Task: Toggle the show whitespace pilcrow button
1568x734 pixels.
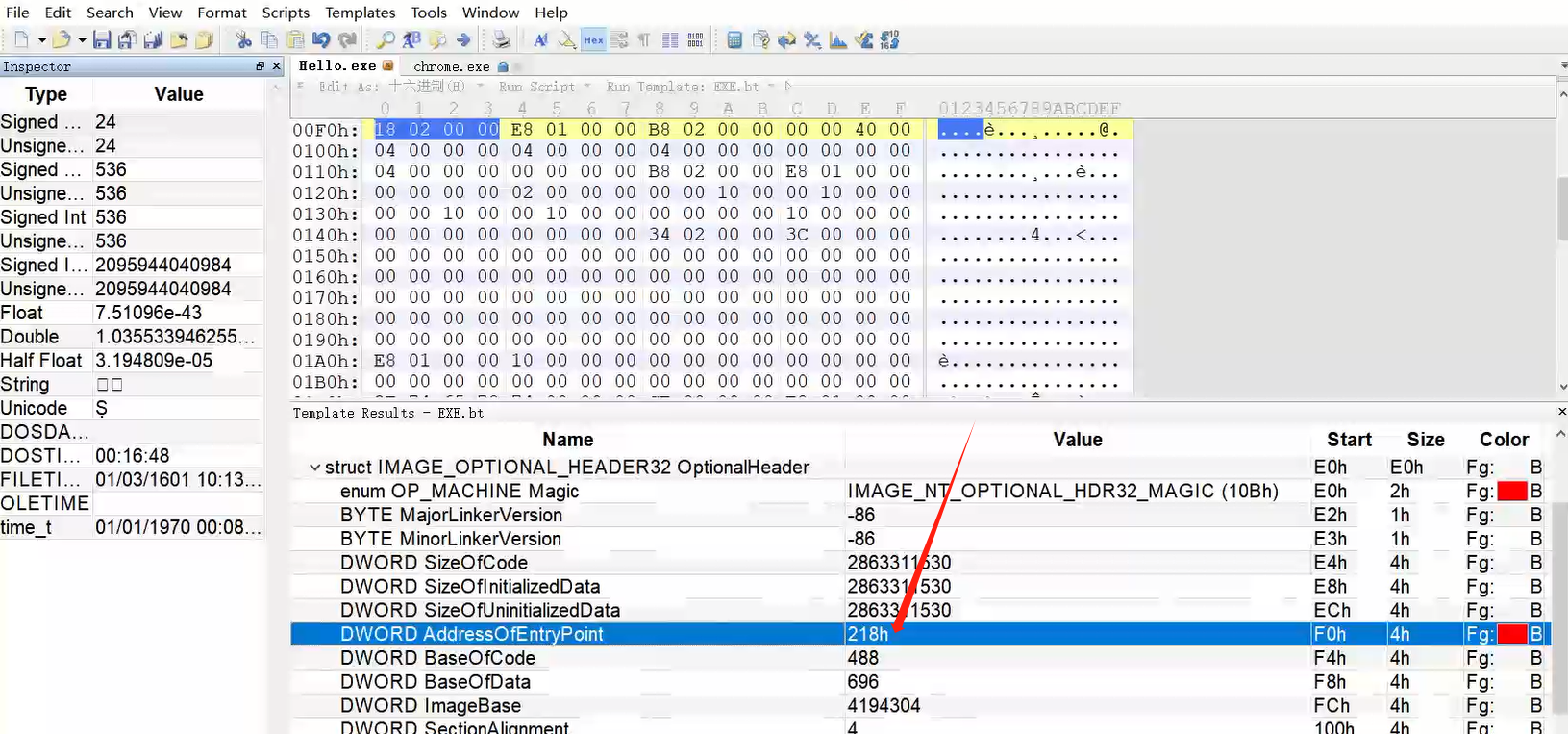Action: pos(644,39)
